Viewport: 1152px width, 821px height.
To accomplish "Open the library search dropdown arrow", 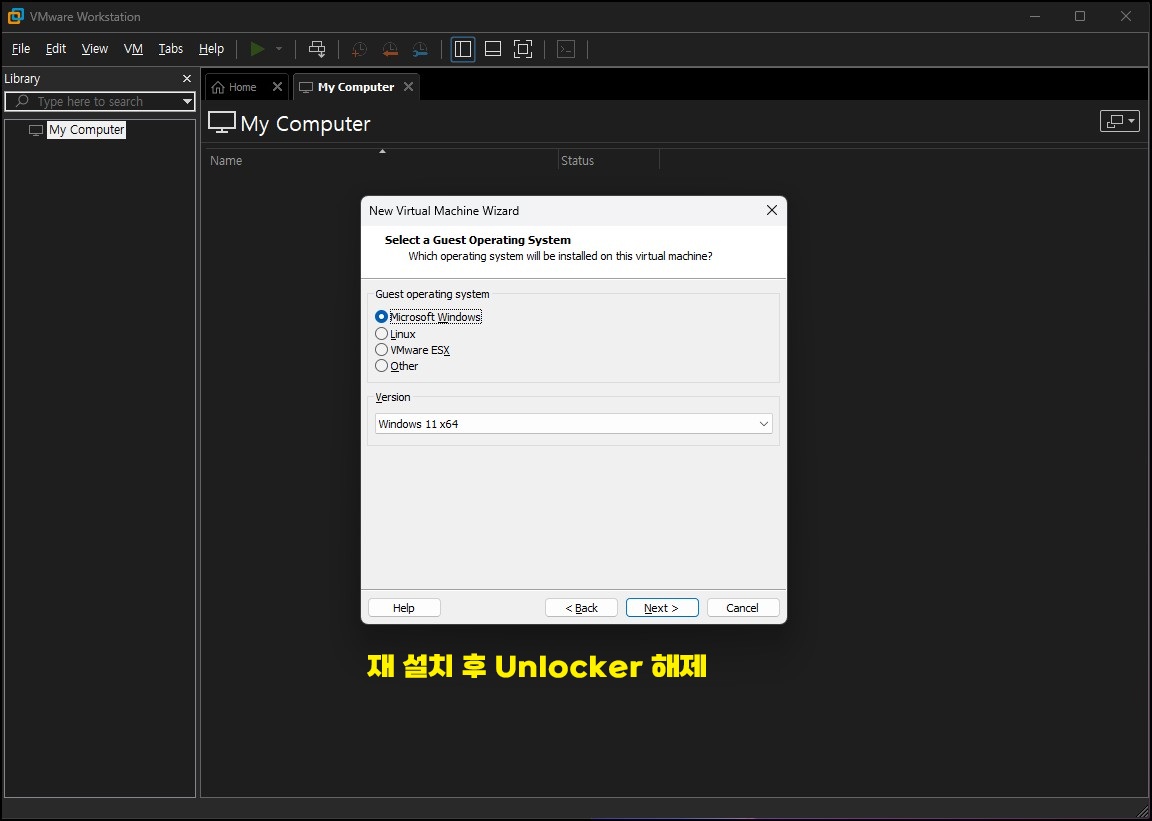I will click(x=187, y=101).
